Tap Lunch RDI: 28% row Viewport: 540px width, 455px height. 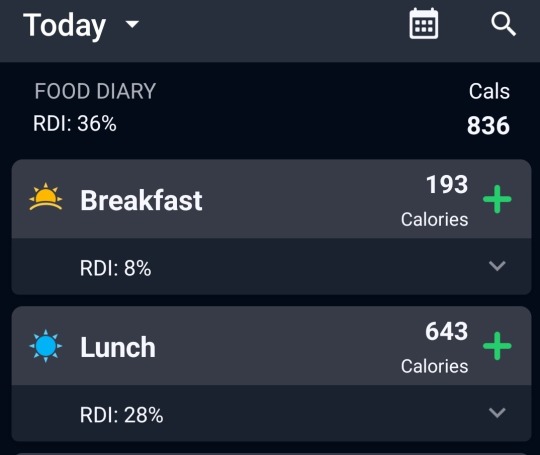[271, 413]
